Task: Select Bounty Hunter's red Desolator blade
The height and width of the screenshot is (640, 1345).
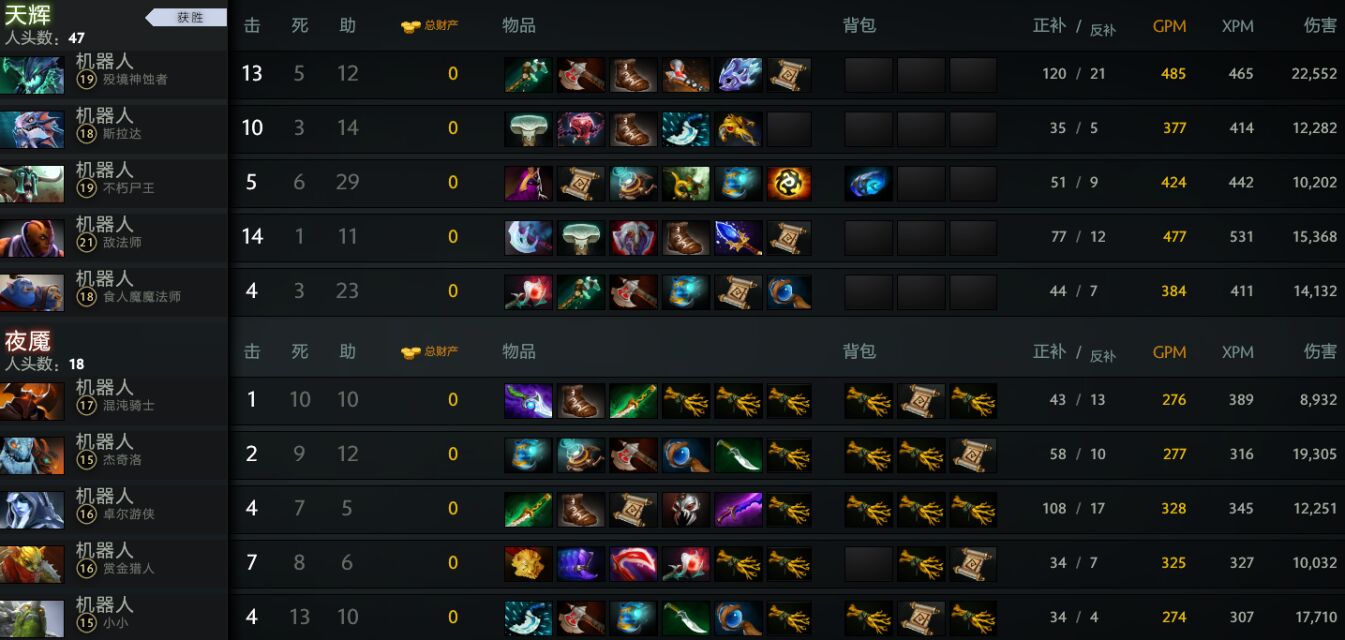Action: 633,563
